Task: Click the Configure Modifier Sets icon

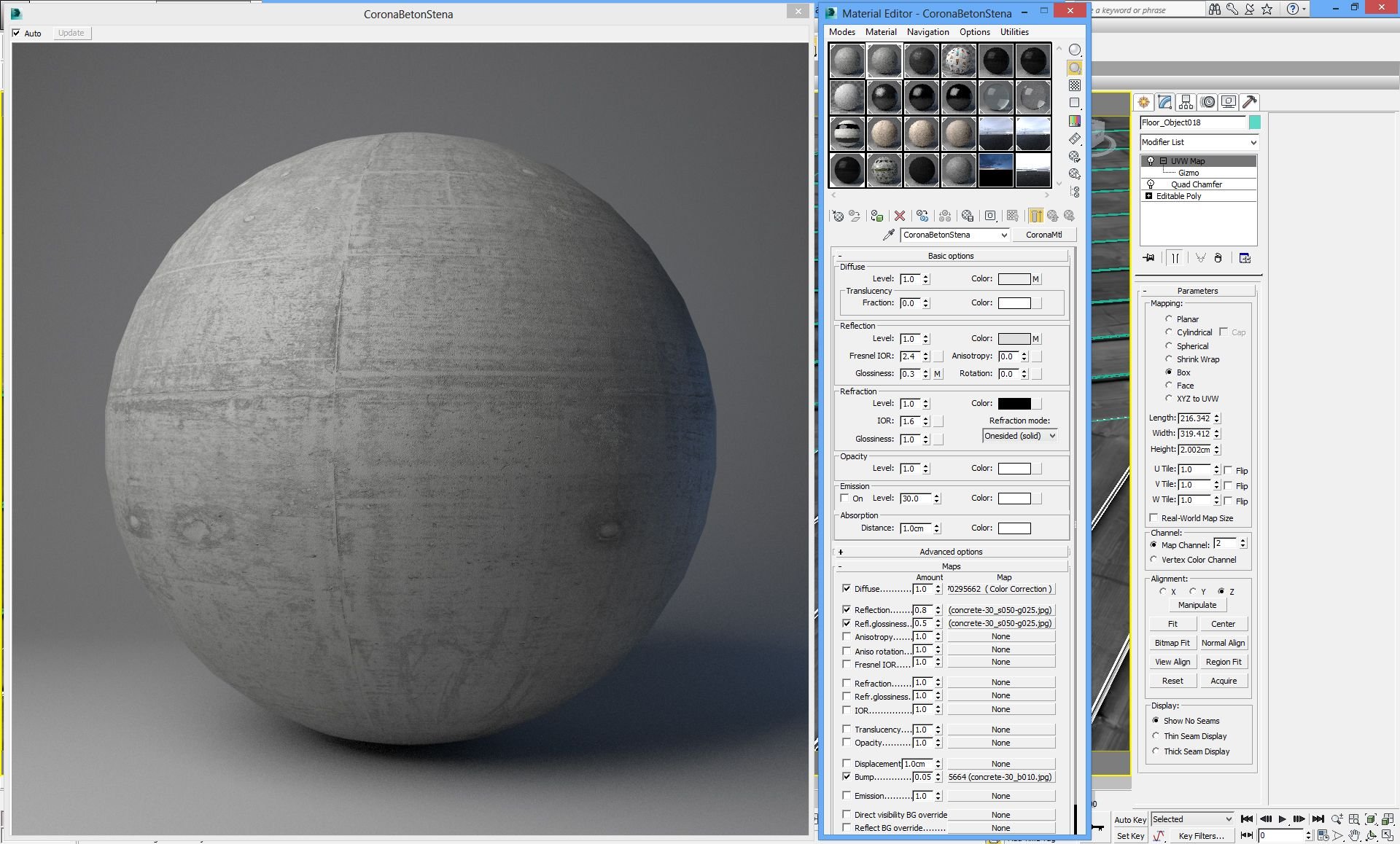Action: [1245, 258]
